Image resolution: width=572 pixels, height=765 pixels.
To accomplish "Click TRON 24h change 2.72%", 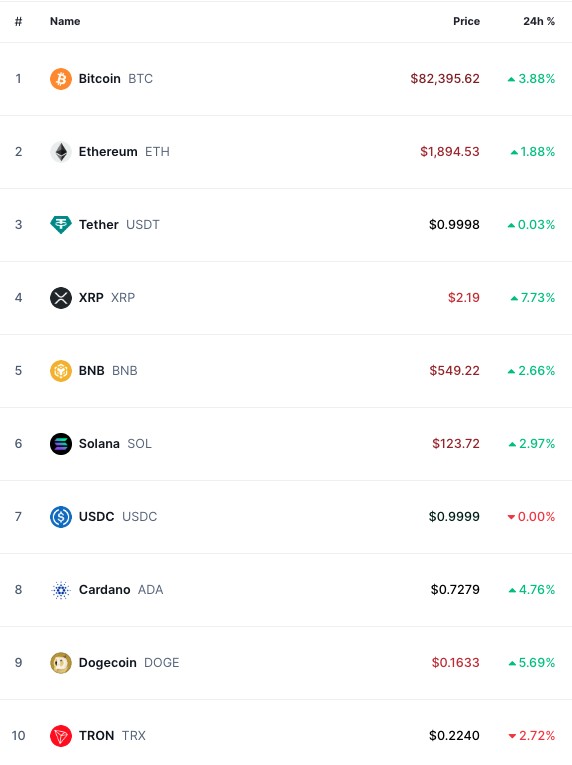I will point(531,736).
